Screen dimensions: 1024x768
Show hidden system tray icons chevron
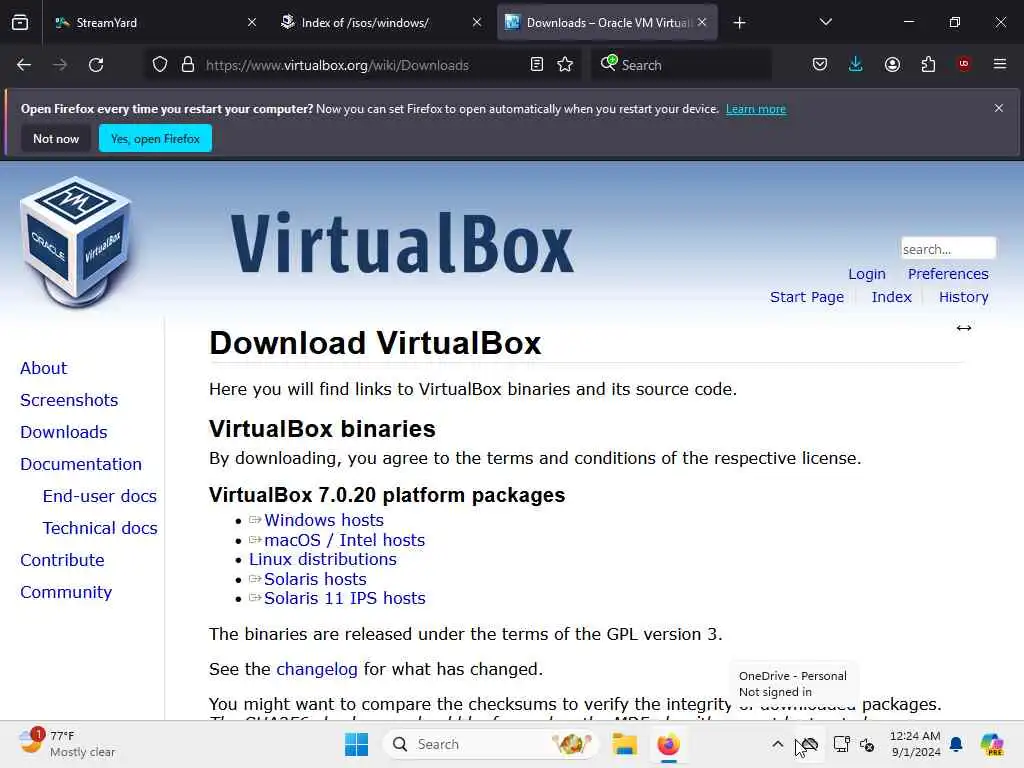click(777, 744)
